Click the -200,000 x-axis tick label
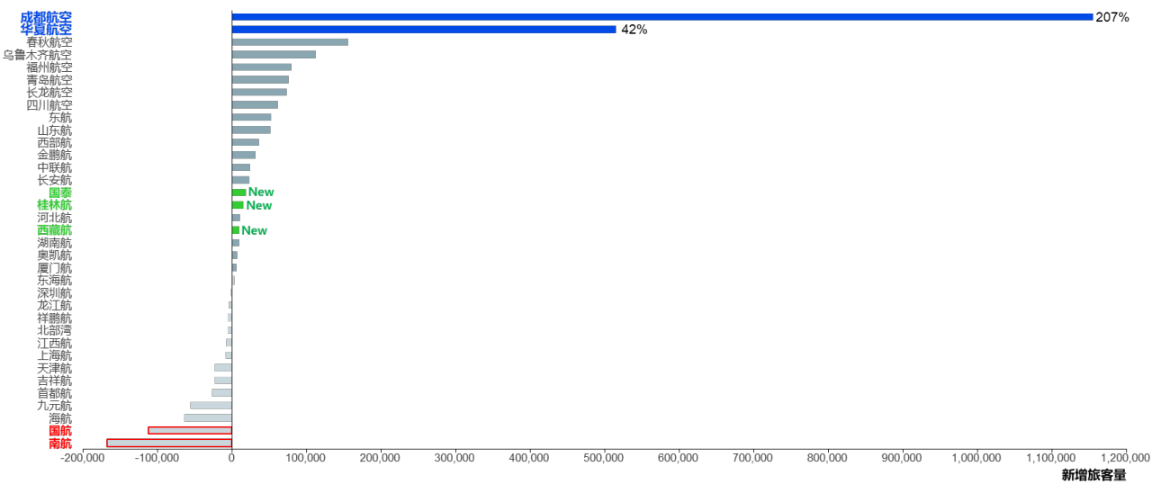Viewport: 1152px width, 484px height. point(84,458)
